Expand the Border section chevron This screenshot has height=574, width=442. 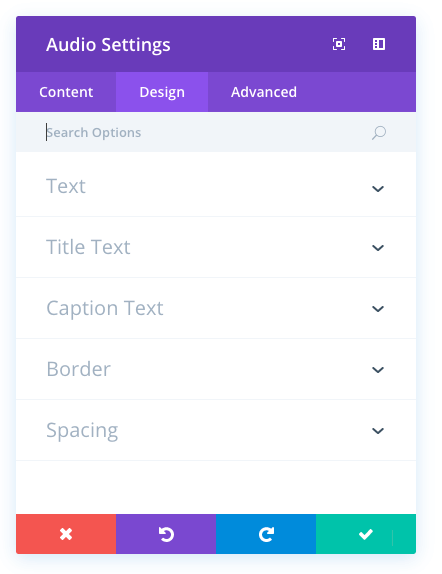click(x=378, y=370)
